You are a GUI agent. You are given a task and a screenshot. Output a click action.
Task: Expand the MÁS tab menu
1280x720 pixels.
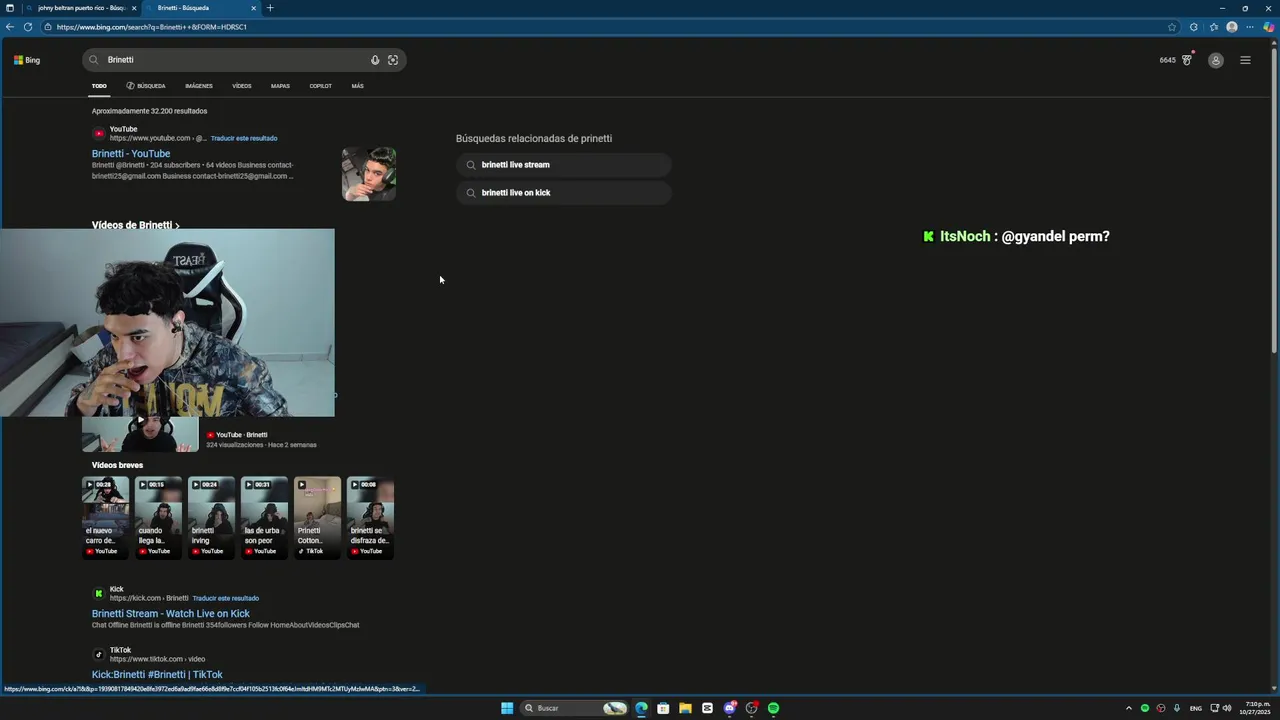point(357,86)
